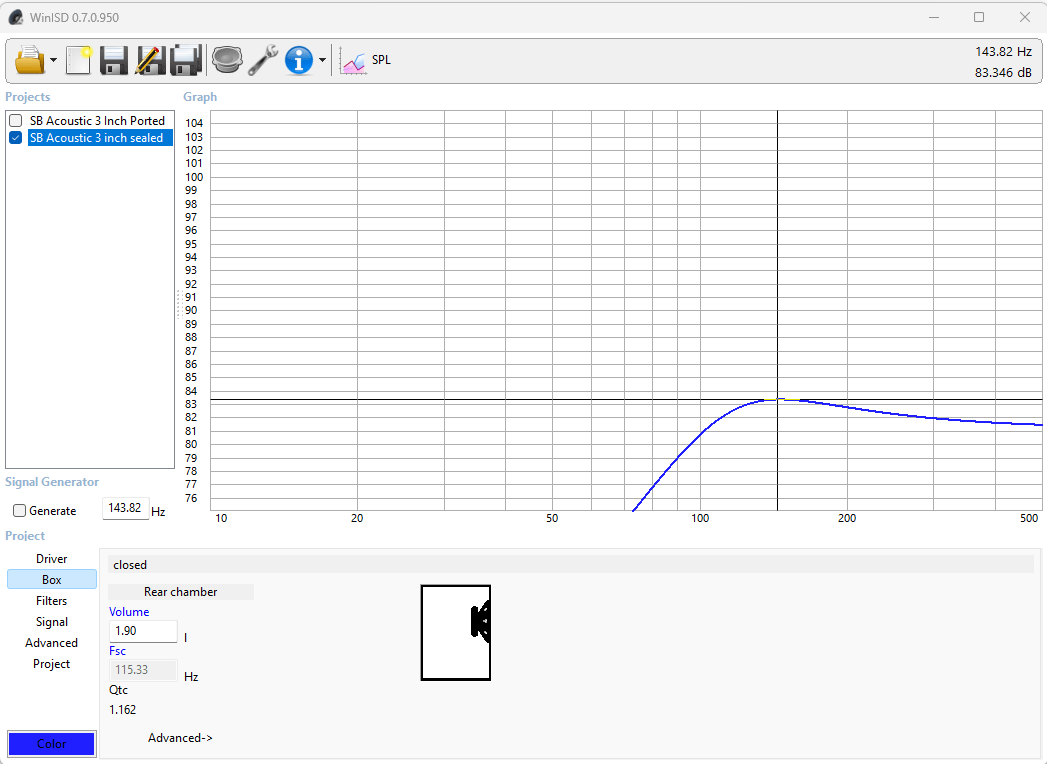1047x764 pixels.
Task: Uncheck the SB Acoustic 3 inch sealed checkbox
Action: click(16, 138)
